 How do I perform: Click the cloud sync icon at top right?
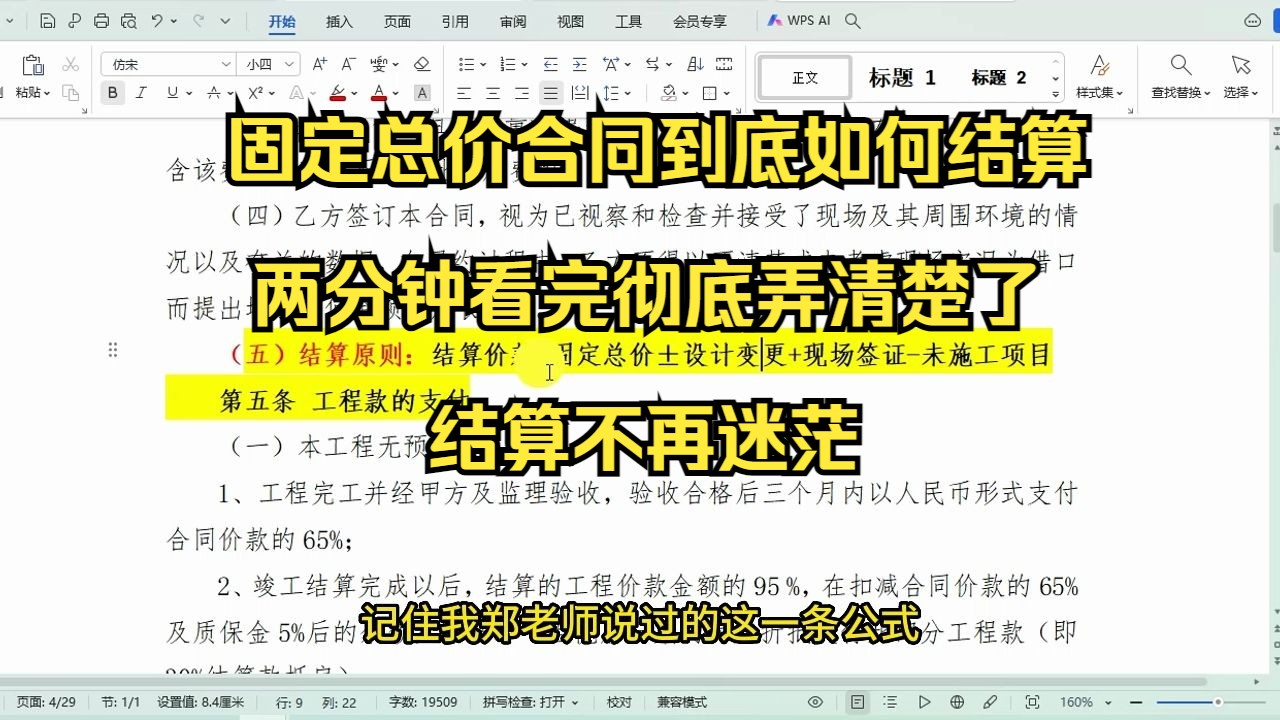pyautogui.click(x=1252, y=20)
